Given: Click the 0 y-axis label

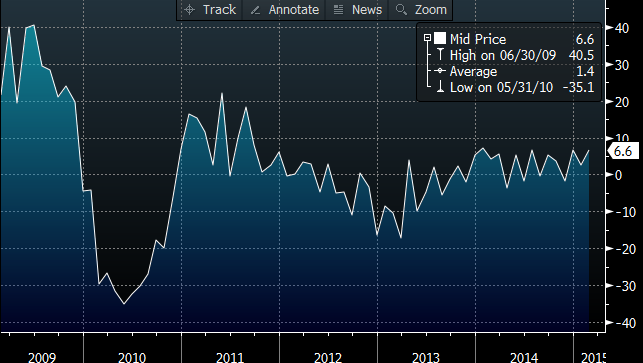Looking at the screenshot, I should pos(618,175).
